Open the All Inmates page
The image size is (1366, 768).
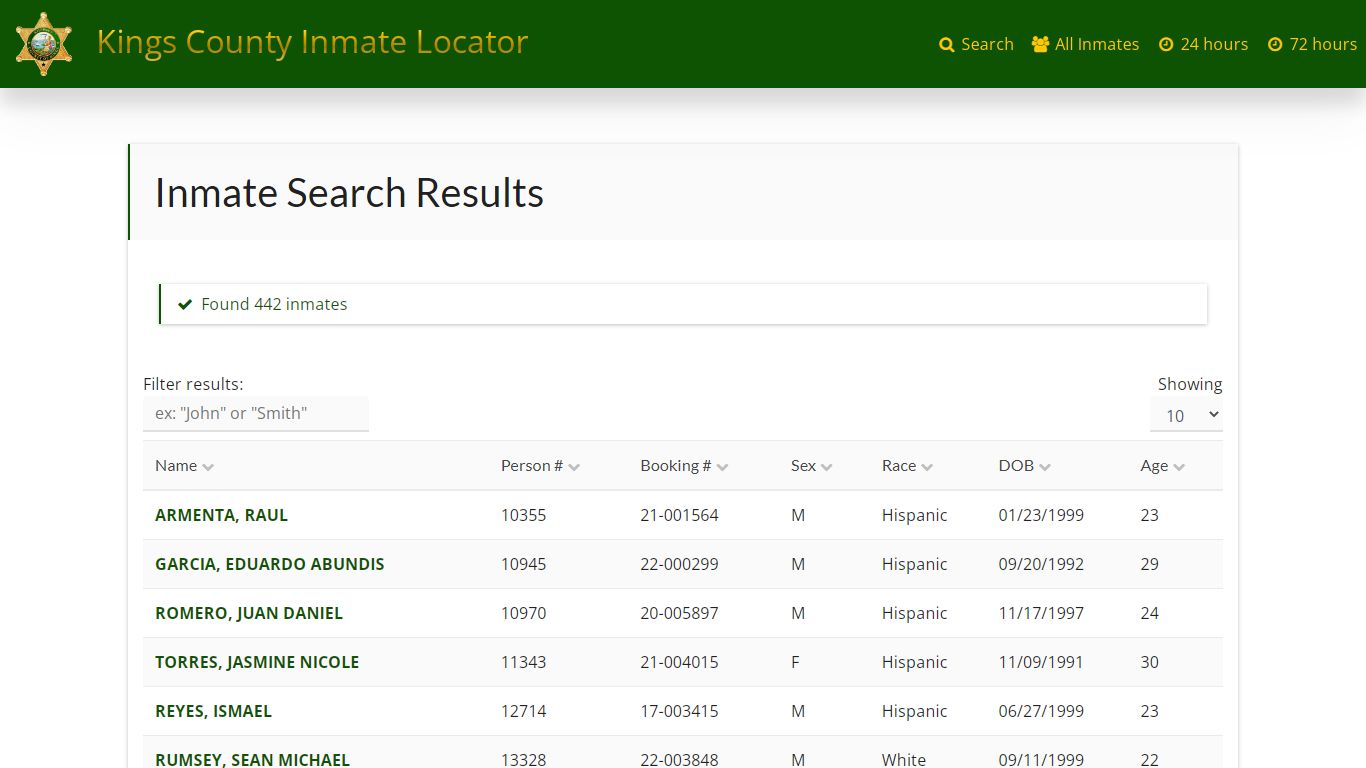1085,44
